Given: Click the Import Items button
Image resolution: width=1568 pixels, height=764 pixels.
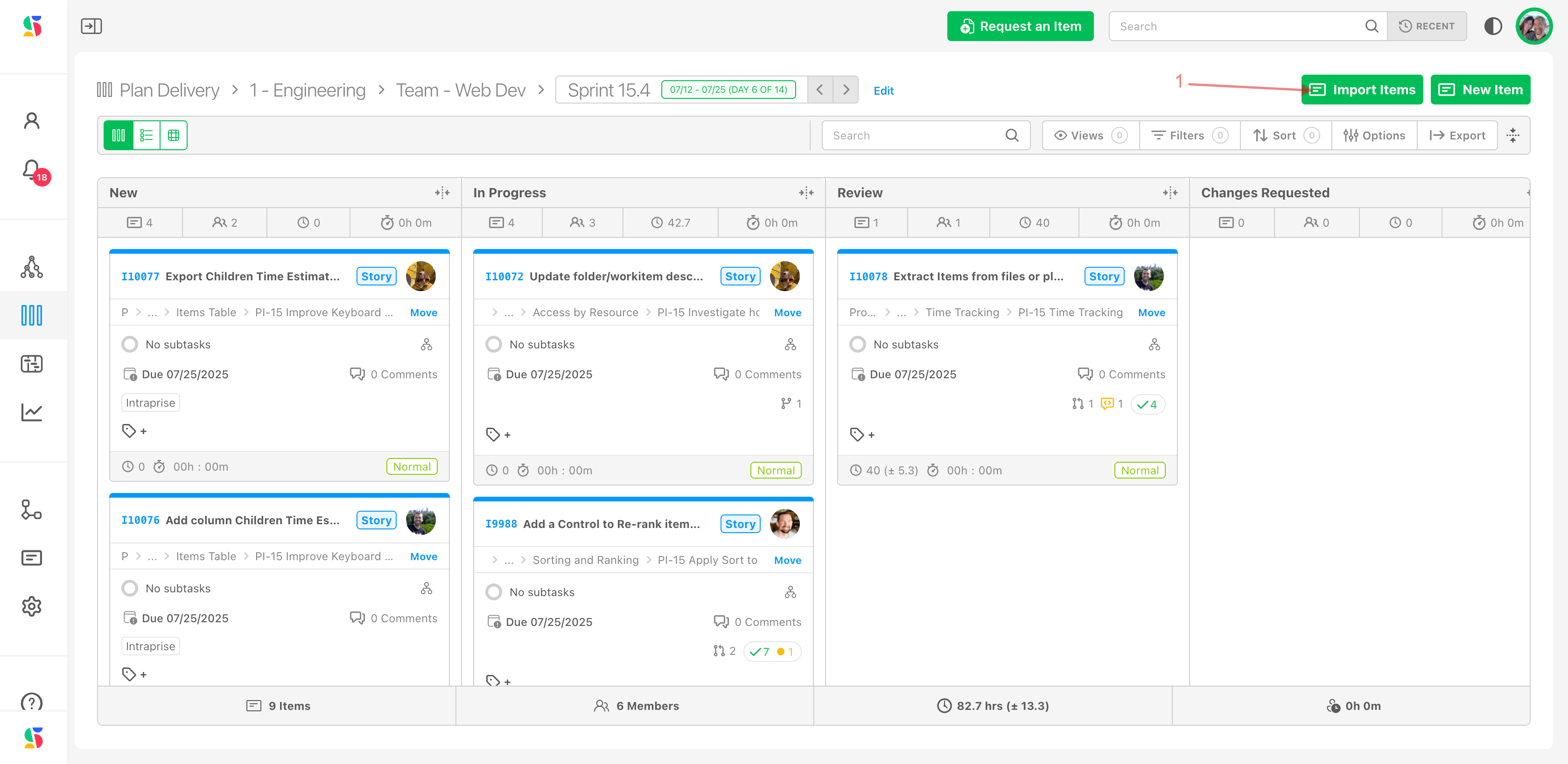Looking at the screenshot, I should (x=1362, y=90).
